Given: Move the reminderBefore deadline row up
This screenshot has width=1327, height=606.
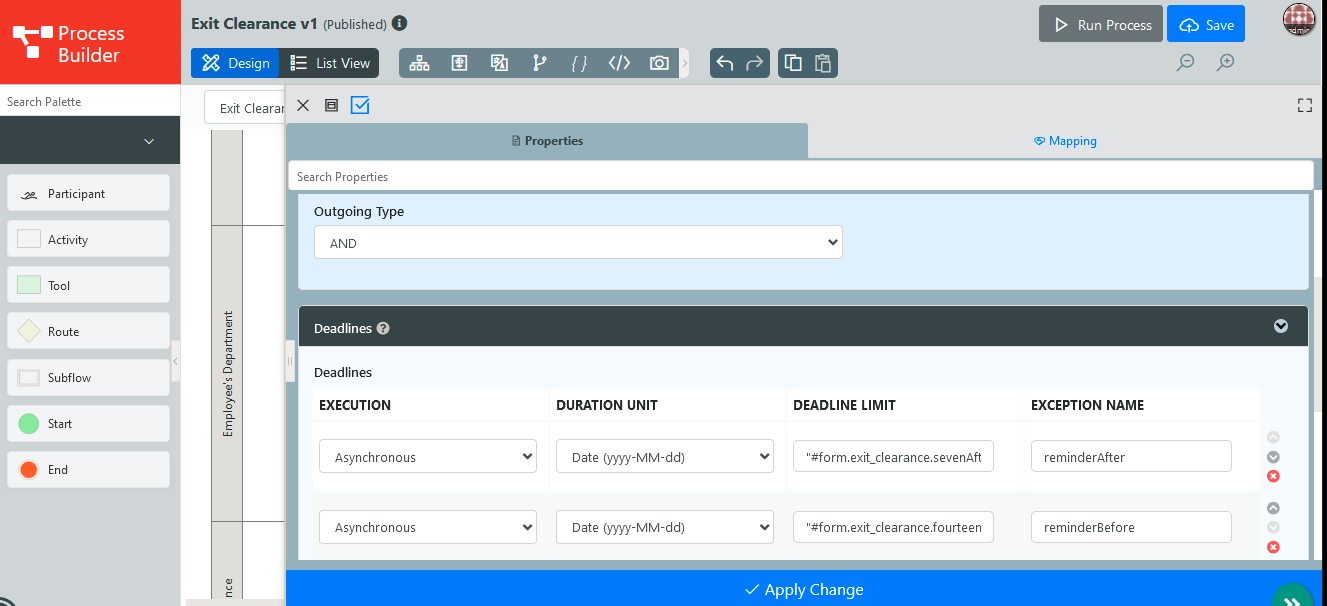Looking at the screenshot, I should 1273,508.
